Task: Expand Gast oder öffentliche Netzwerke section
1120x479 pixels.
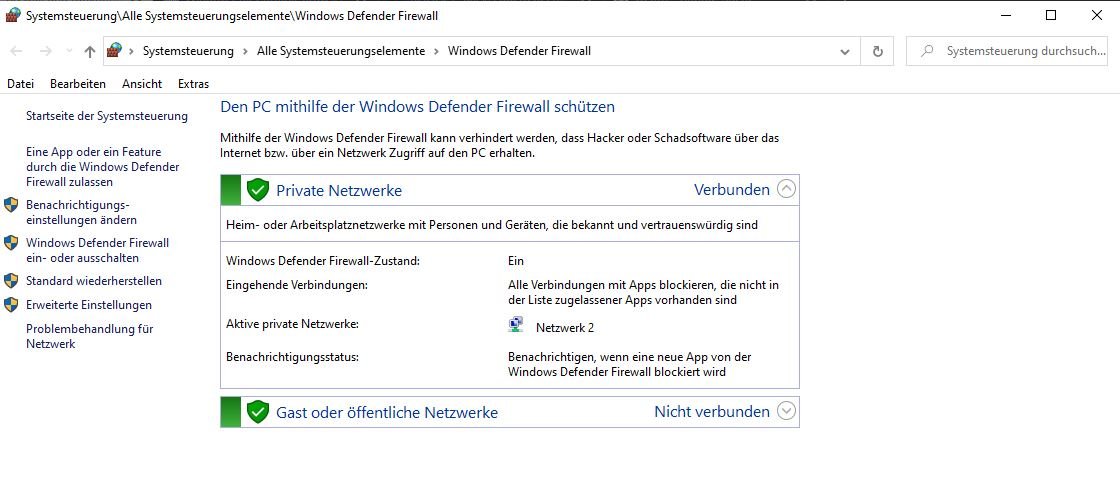Action: click(x=786, y=411)
